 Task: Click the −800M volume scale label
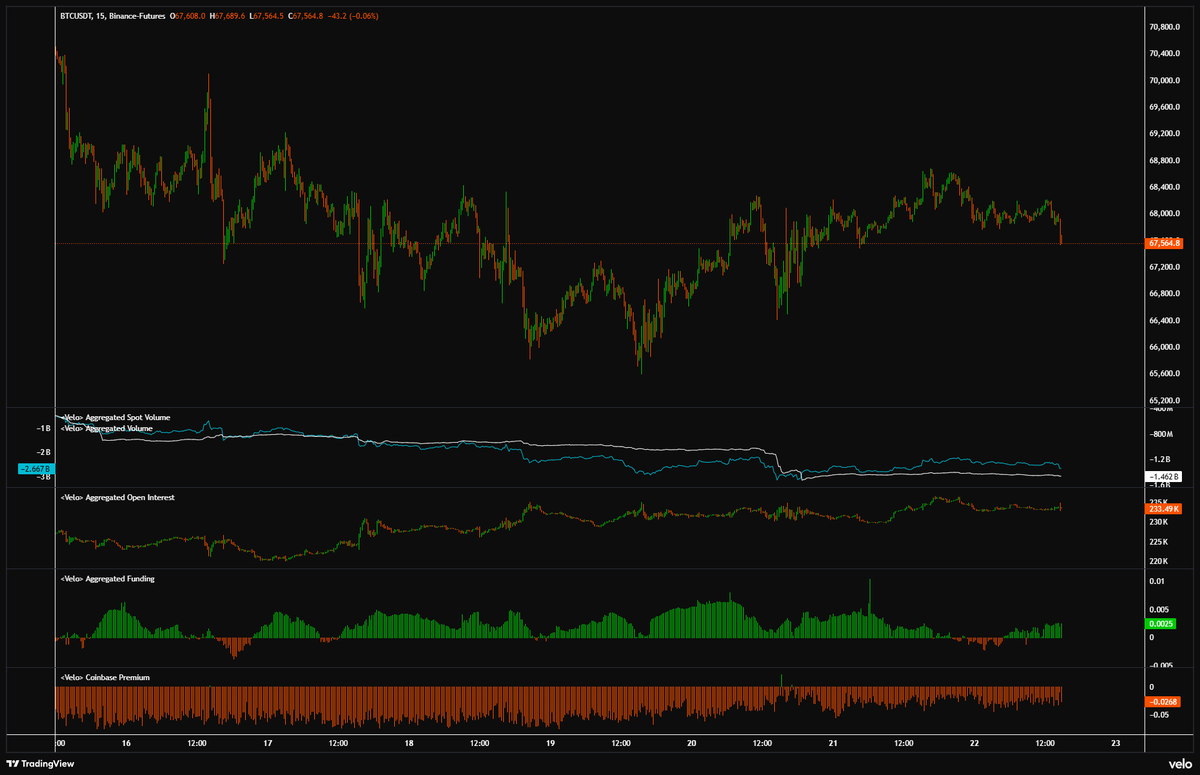click(1162, 434)
